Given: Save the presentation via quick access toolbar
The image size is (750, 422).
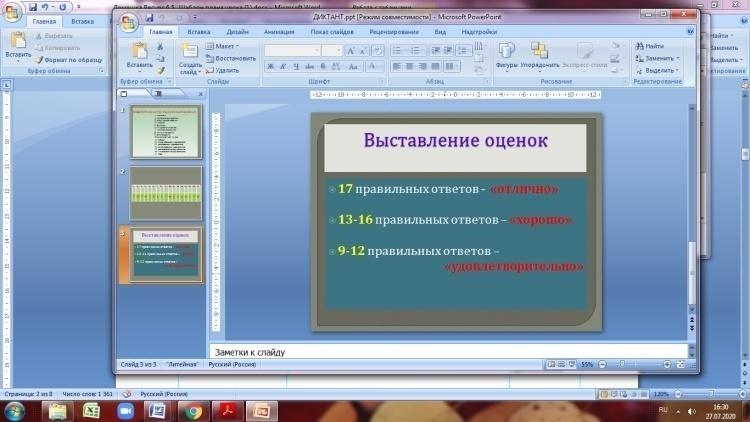Looking at the screenshot, I should (149, 18).
